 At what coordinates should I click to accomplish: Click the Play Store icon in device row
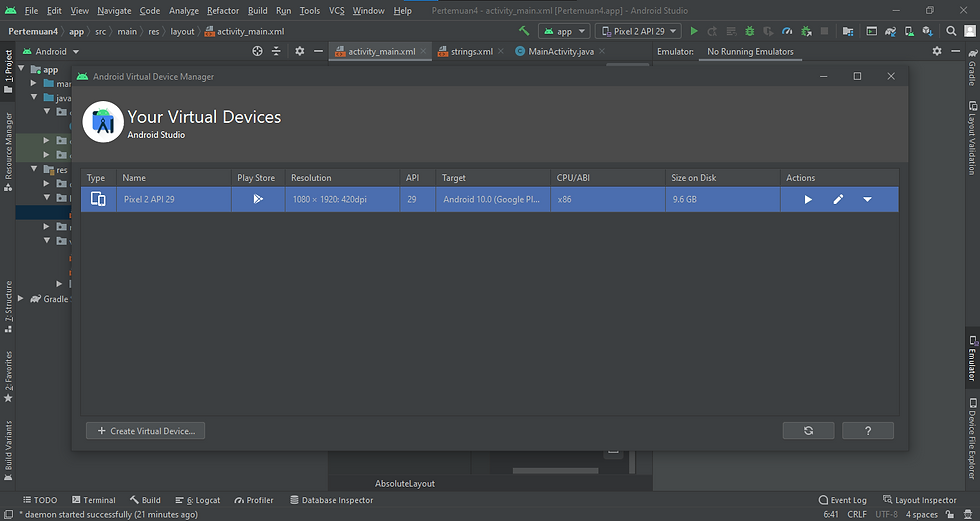pos(258,199)
